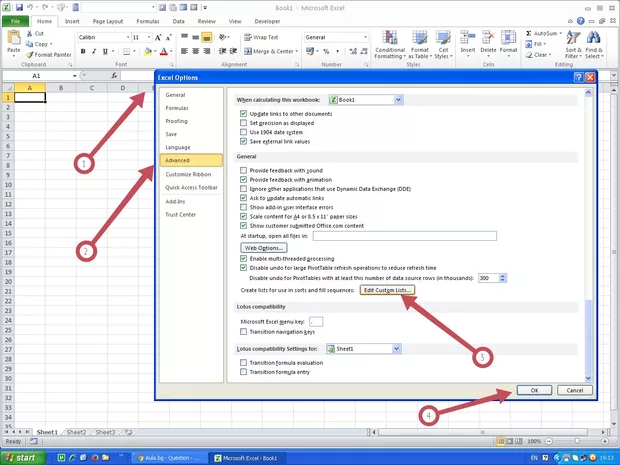
Task: Expand the Lotus compatibility Sheet1 dropdown
Action: (398, 348)
